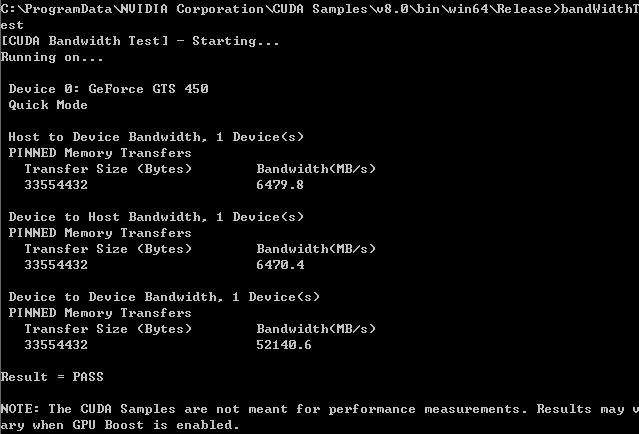Click the Running on... line
The width and height of the screenshot is (639, 434).
52,57
